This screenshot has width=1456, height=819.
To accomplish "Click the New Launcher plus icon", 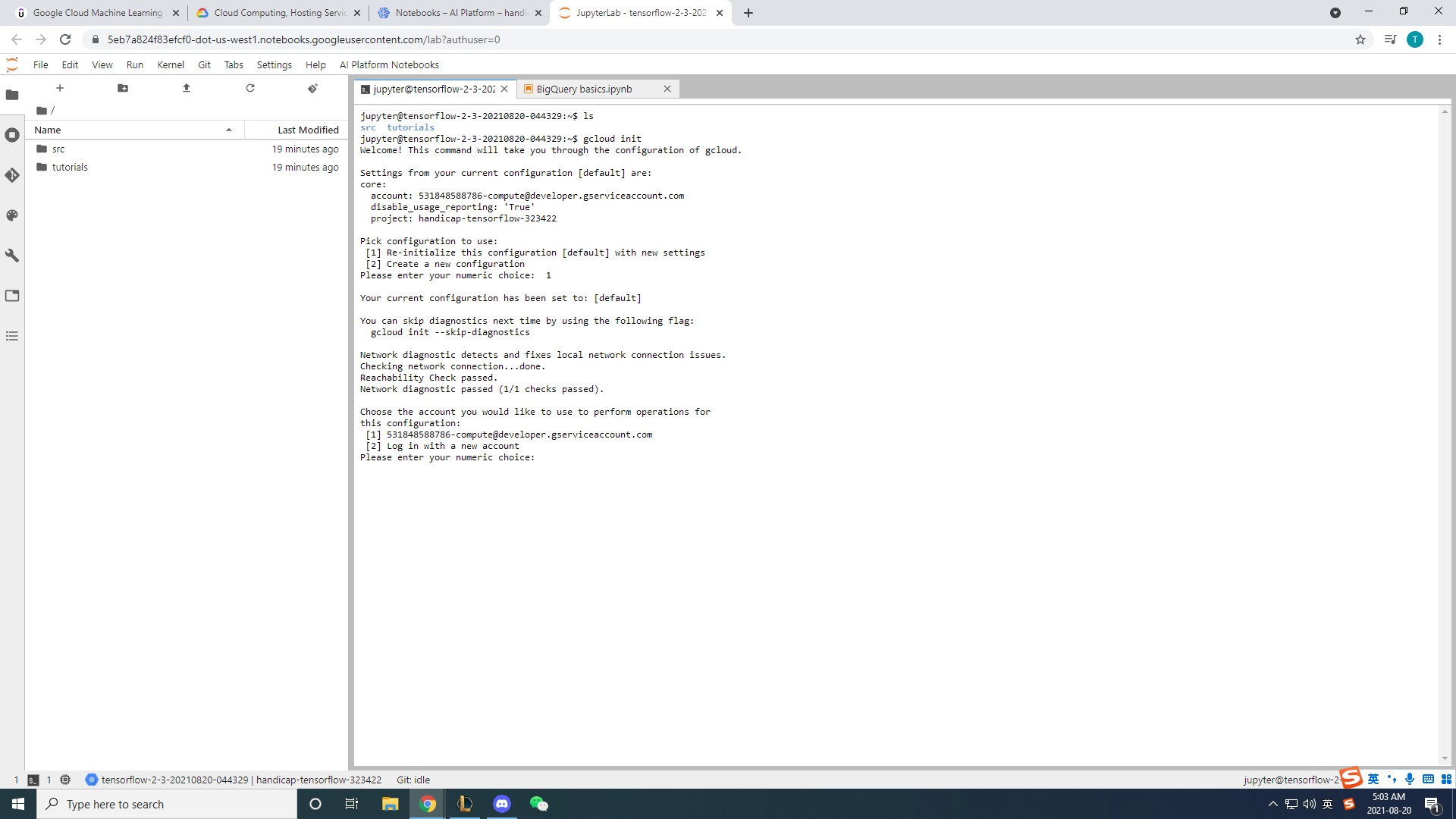I will click(60, 88).
